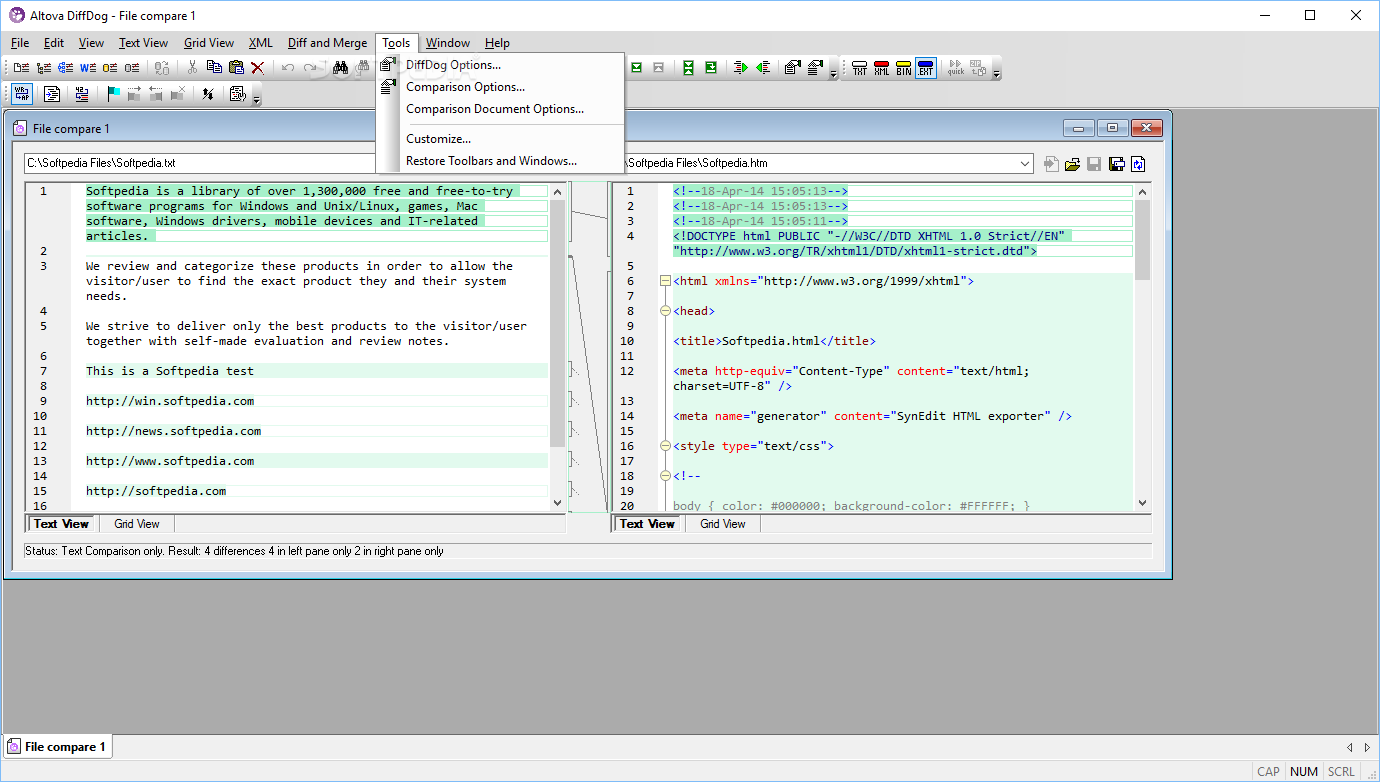
Task: Choose DiffDog Options from Tools menu
Action: 453,65
